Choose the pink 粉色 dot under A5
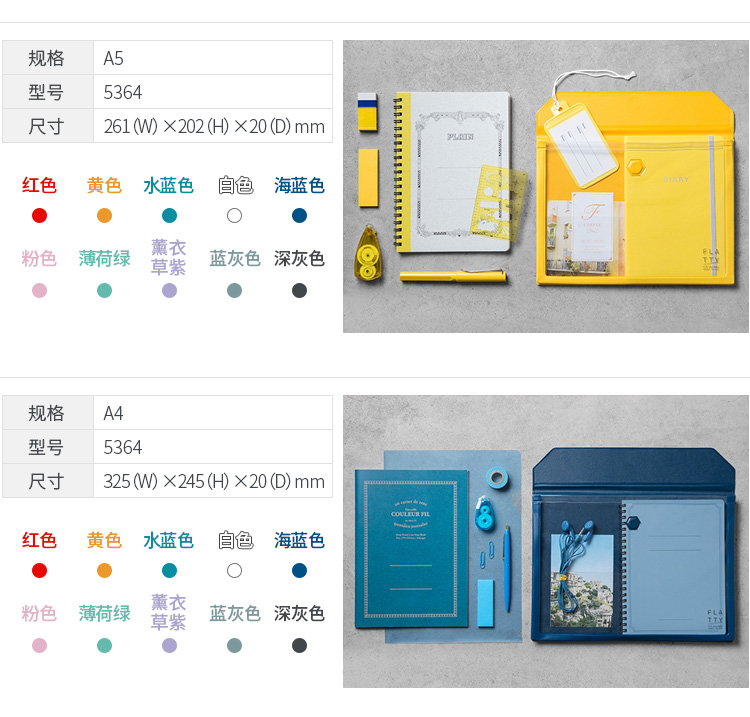Screen dimensions: 750x717 (39, 290)
